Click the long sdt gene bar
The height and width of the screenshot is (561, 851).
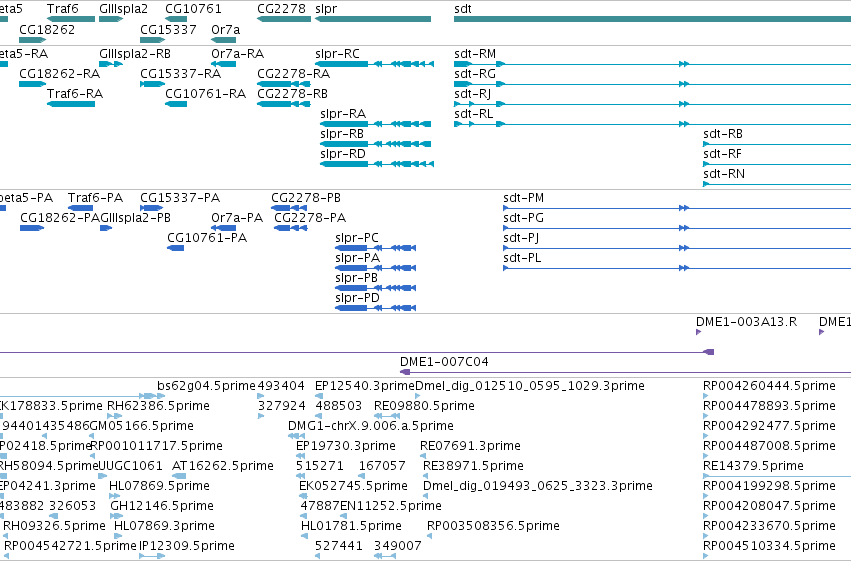652,19
